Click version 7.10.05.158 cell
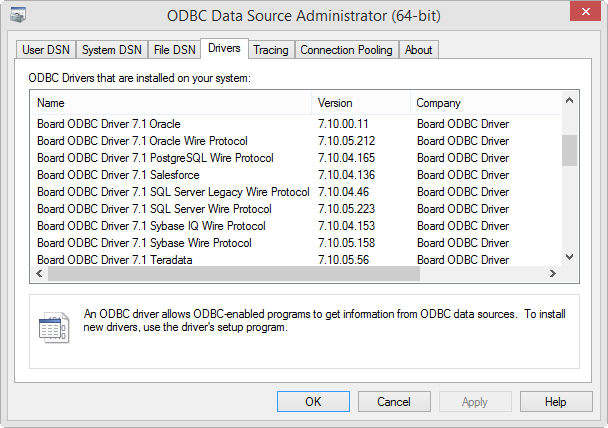Image resolution: width=608 pixels, height=428 pixels. tap(347, 243)
